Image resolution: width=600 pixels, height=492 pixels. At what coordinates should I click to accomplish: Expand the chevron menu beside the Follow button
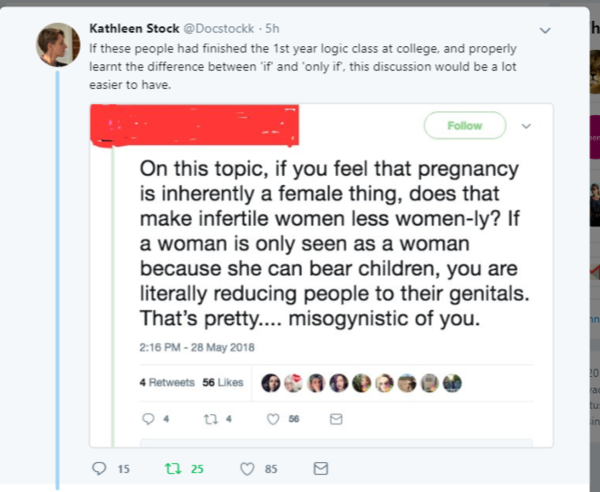[x=528, y=126]
